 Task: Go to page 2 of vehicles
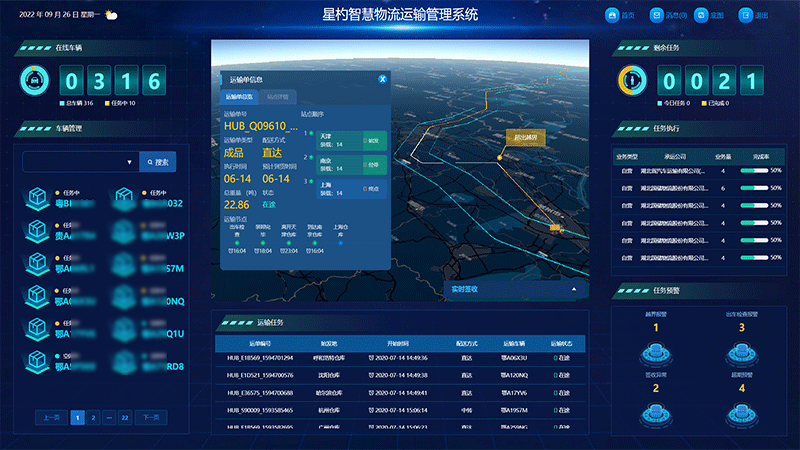pos(92,416)
